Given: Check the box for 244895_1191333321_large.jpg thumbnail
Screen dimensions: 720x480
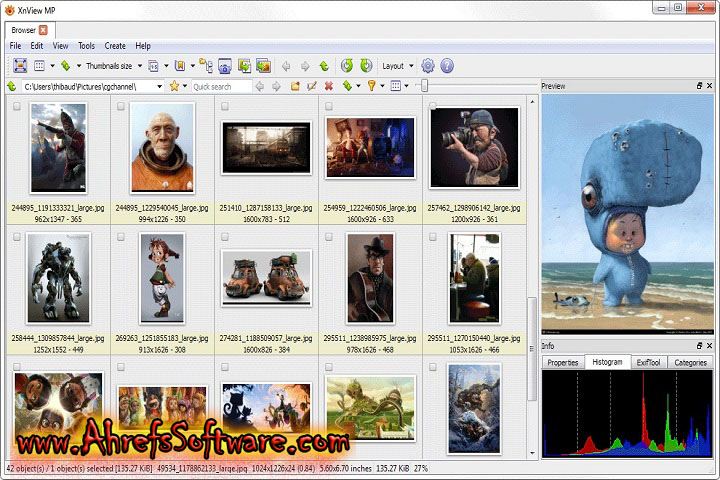Looking at the screenshot, I should 16,106.
